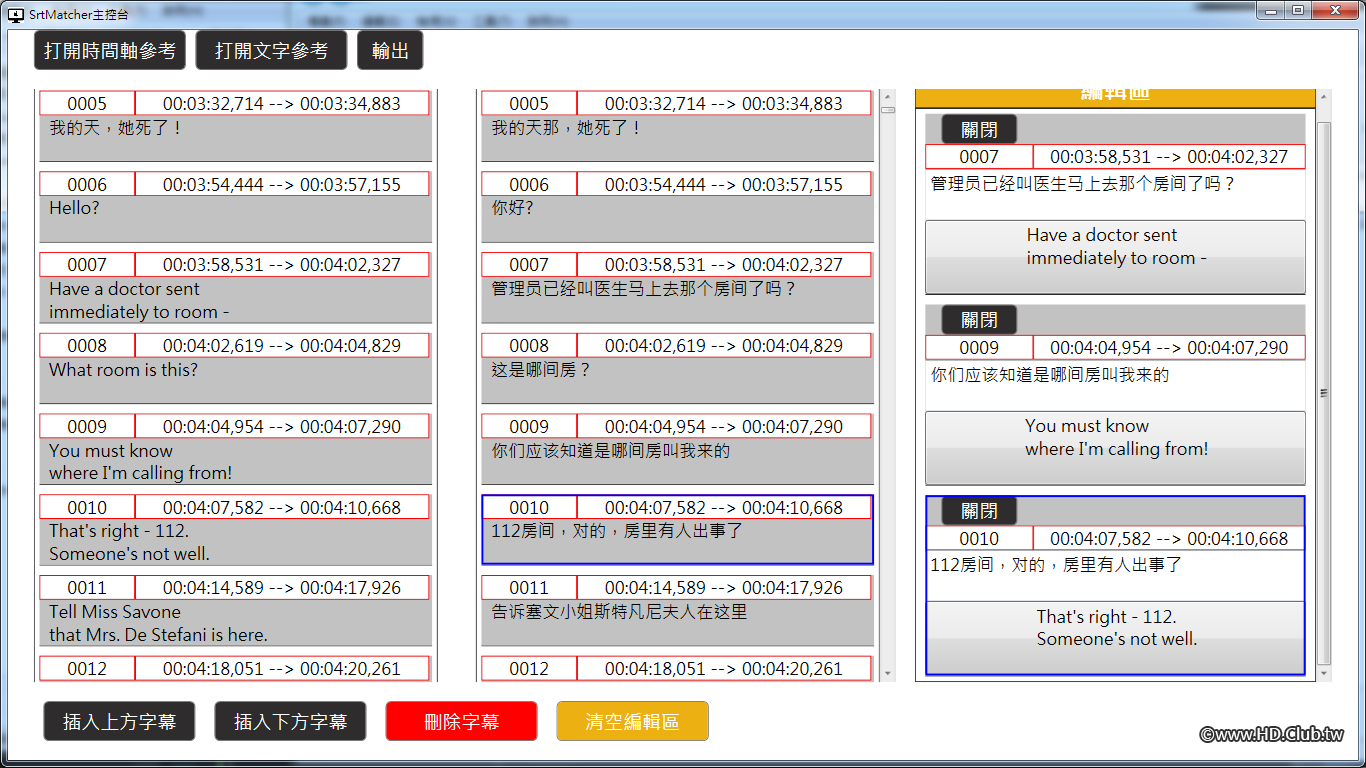The image size is (1366, 768).
Task: Close the editor entry 0007 with 關閉
Action: coord(979,129)
